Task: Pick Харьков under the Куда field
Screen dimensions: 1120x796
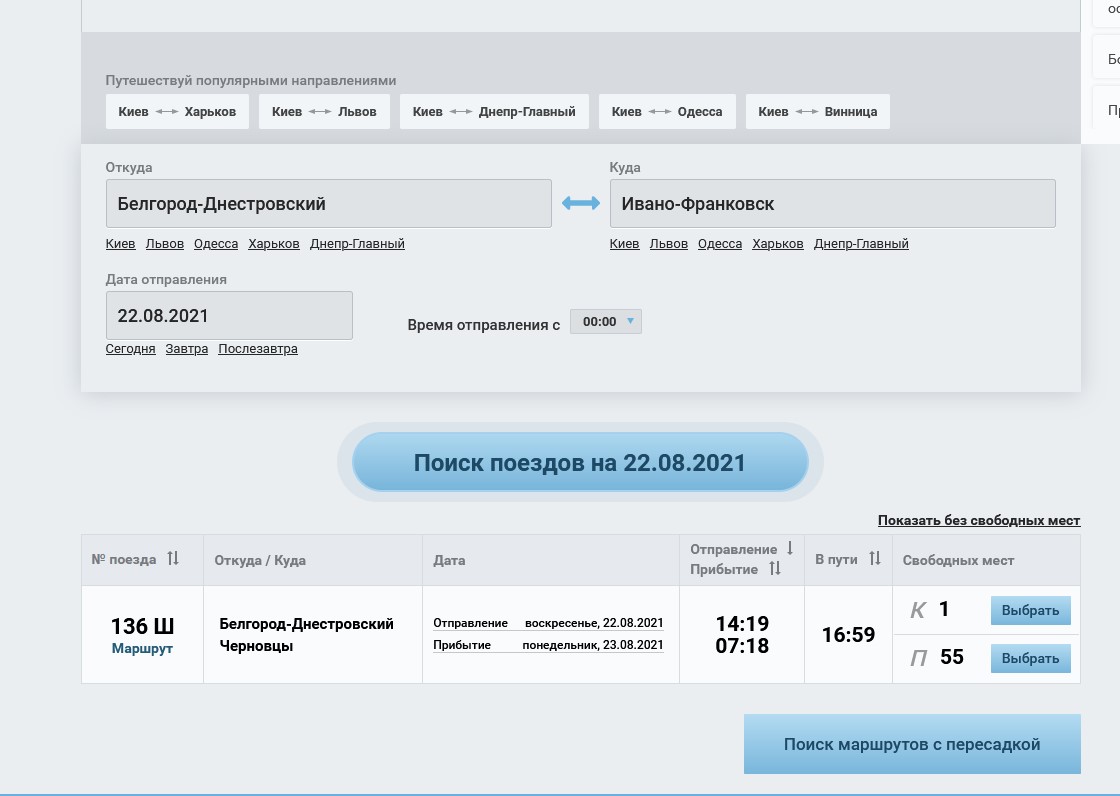Action: click(777, 244)
